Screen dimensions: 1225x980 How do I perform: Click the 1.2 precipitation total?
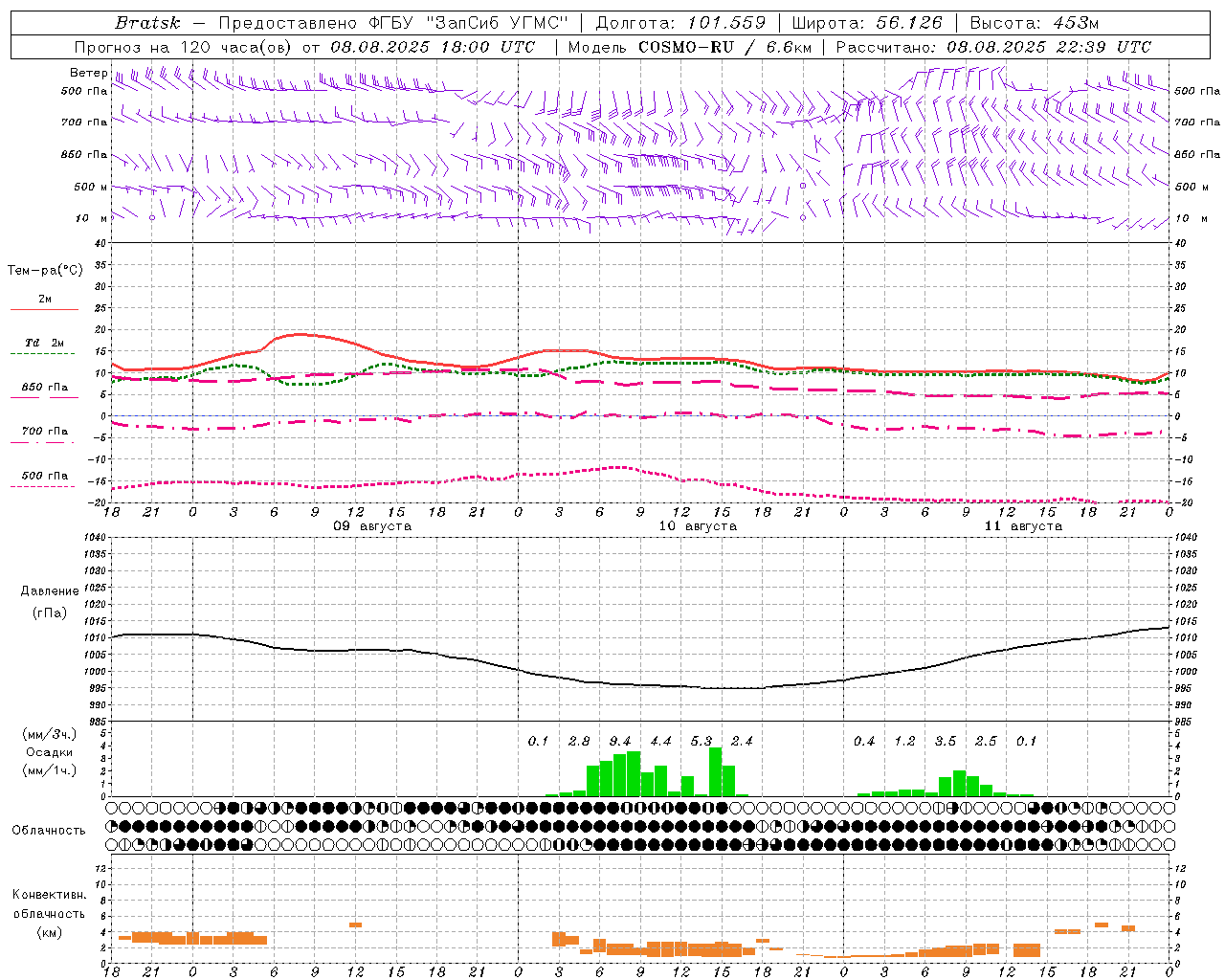(904, 741)
